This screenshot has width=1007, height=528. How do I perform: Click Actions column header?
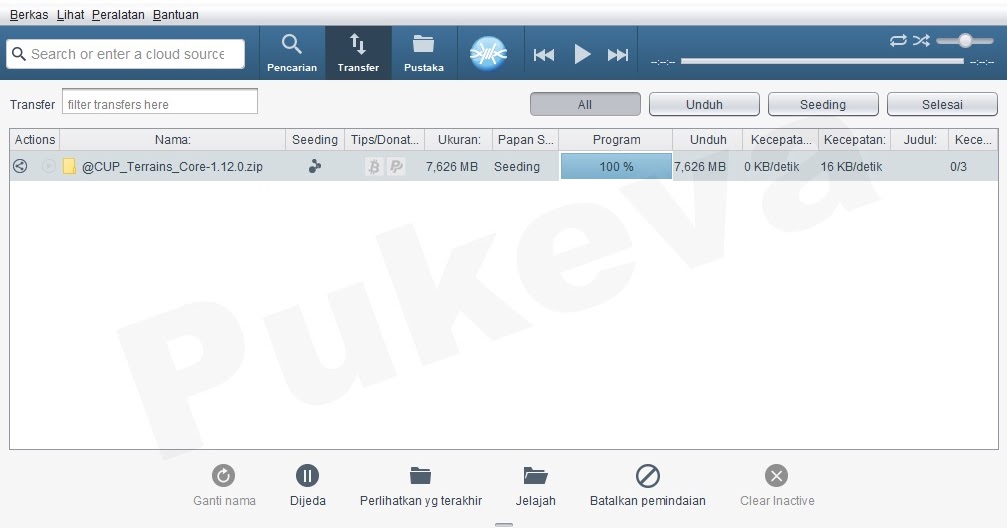click(35, 139)
